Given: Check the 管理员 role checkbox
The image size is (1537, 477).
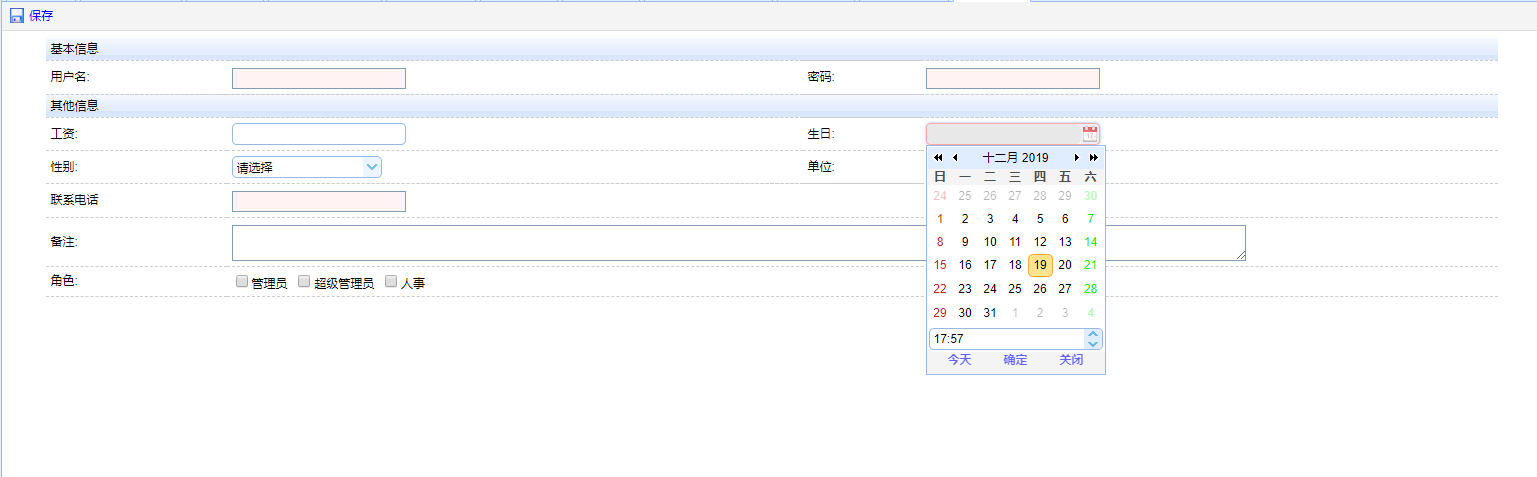Looking at the screenshot, I should coord(242,282).
